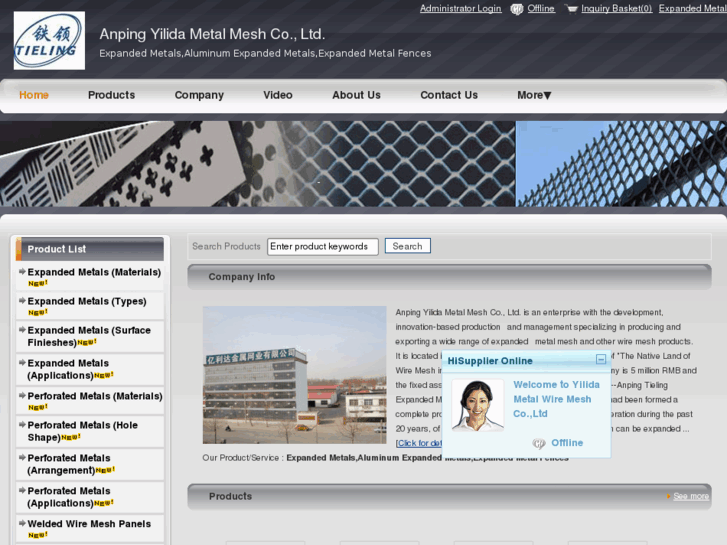Open Inquiry Basket(0) link
The image size is (727, 545).
[x=616, y=9]
